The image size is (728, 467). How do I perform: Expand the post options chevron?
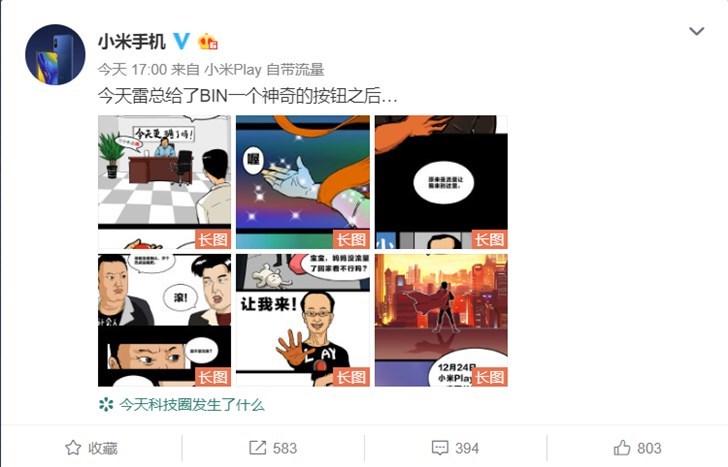(x=696, y=31)
